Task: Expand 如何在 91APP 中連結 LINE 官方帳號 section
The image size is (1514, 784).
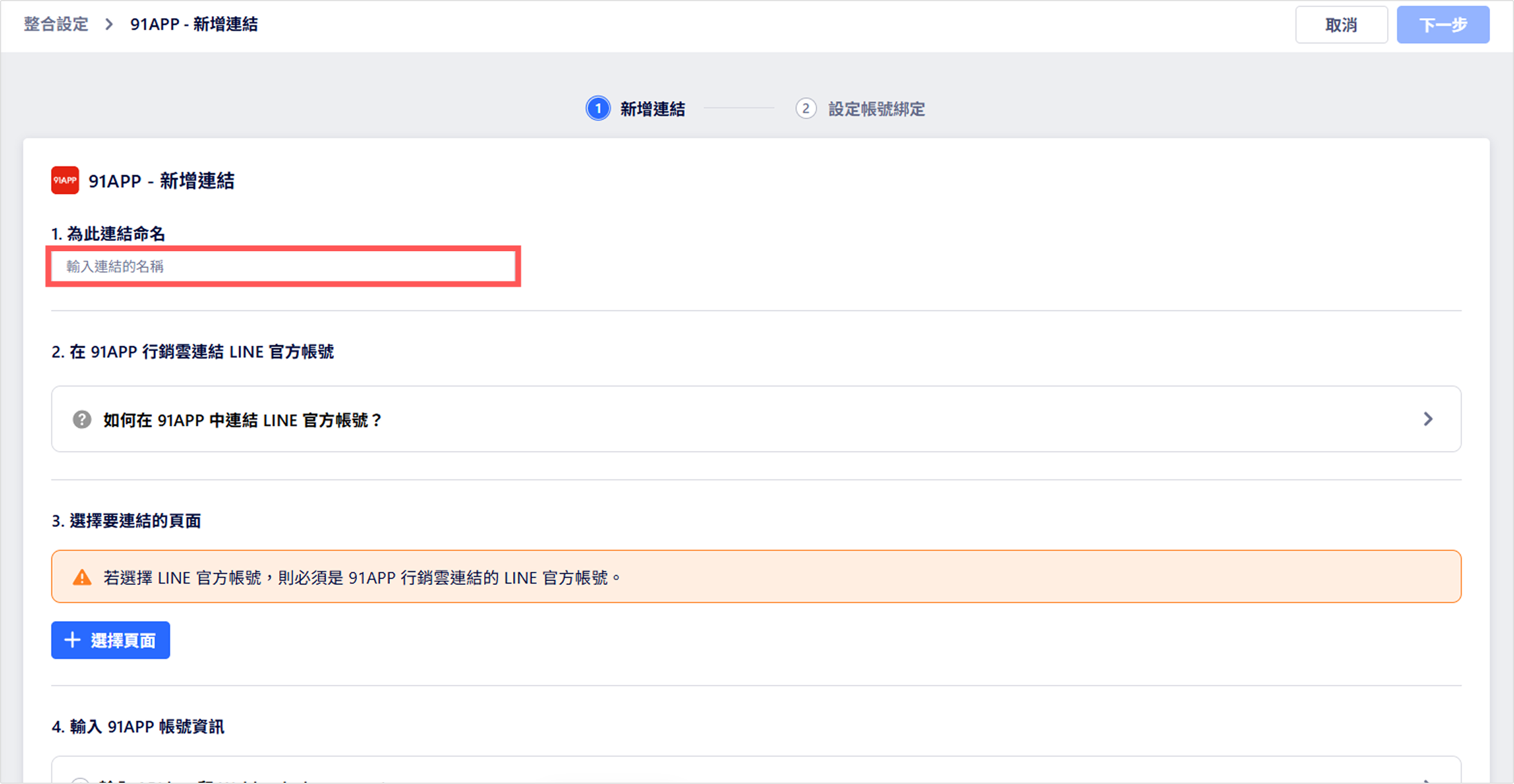Action: 756,419
